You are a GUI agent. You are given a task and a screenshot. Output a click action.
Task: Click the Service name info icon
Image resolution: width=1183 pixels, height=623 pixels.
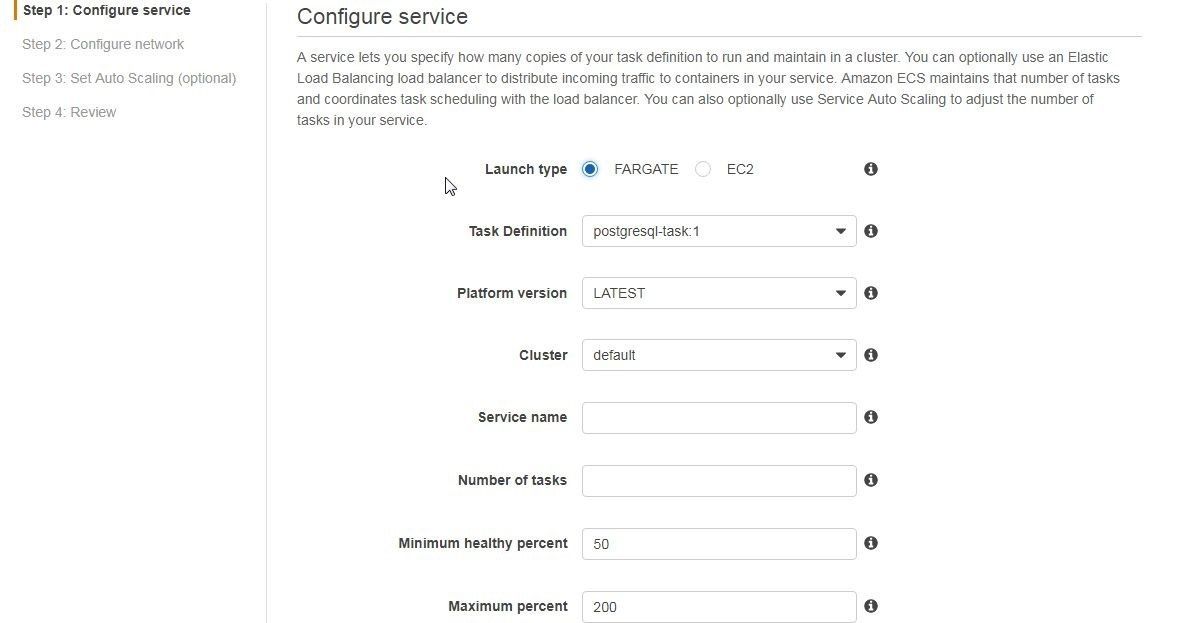pyautogui.click(x=871, y=417)
